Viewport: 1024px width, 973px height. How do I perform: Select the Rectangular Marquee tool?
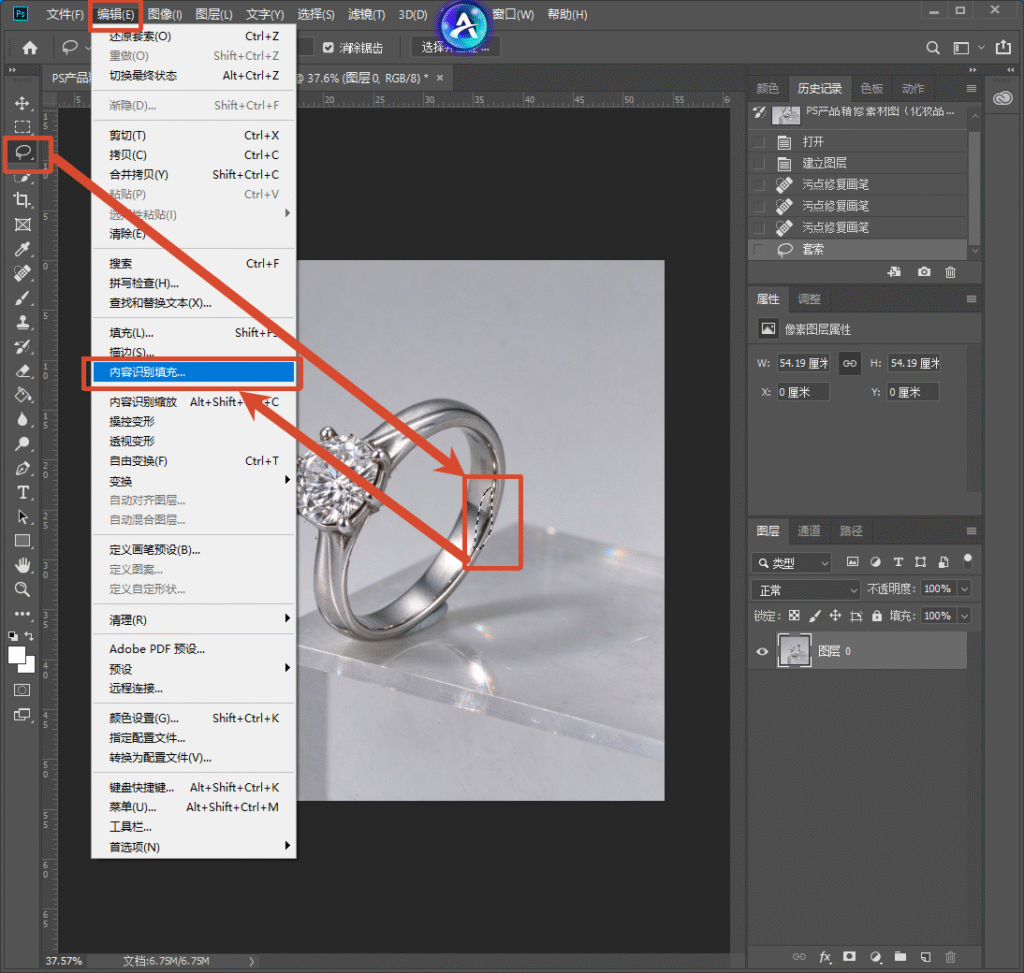[x=22, y=127]
